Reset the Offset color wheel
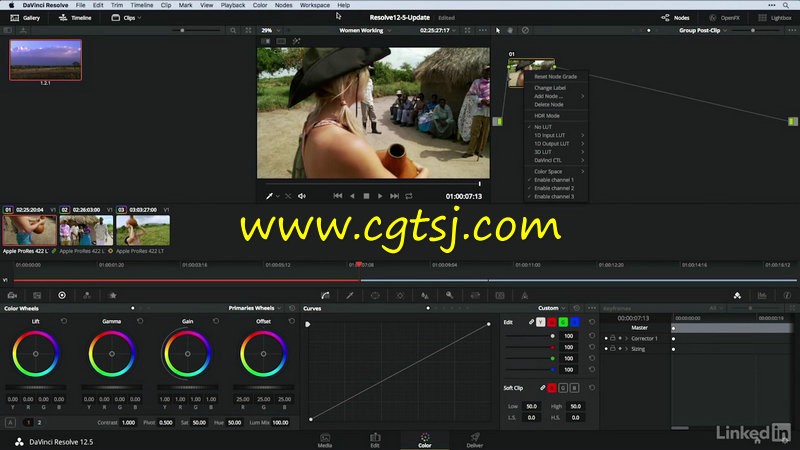The image size is (800, 450). [x=292, y=321]
